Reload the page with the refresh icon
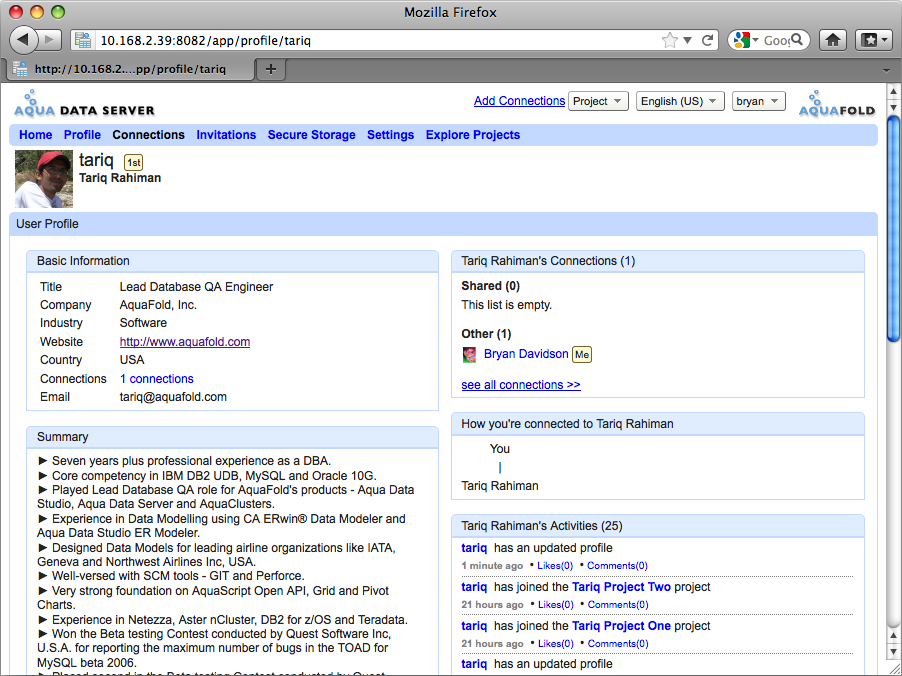 [708, 40]
